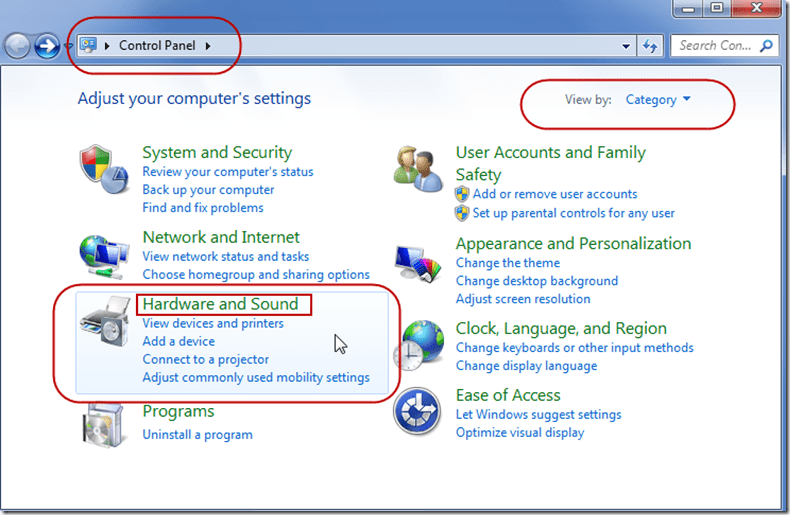Select Change desktop background link
Image resolution: width=790 pixels, height=515 pixels.
pyautogui.click(x=537, y=281)
